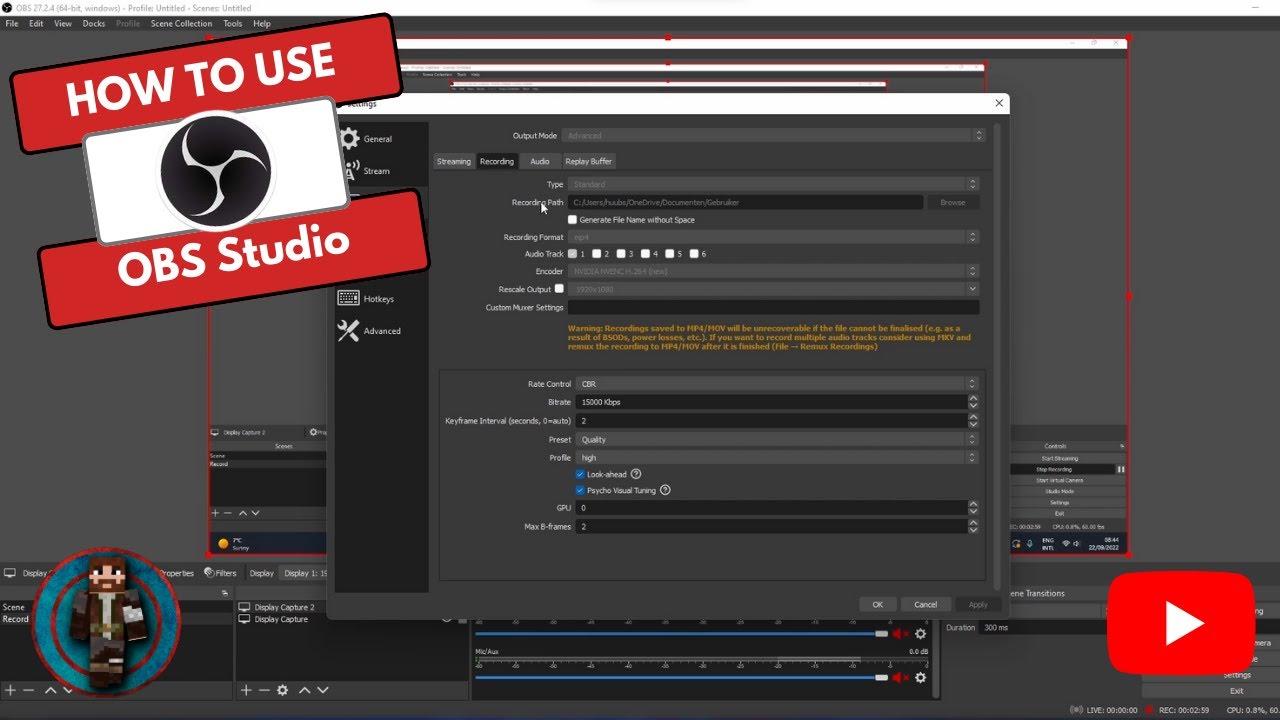
Task: Open the Stream settings section icon
Action: (350, 170)
